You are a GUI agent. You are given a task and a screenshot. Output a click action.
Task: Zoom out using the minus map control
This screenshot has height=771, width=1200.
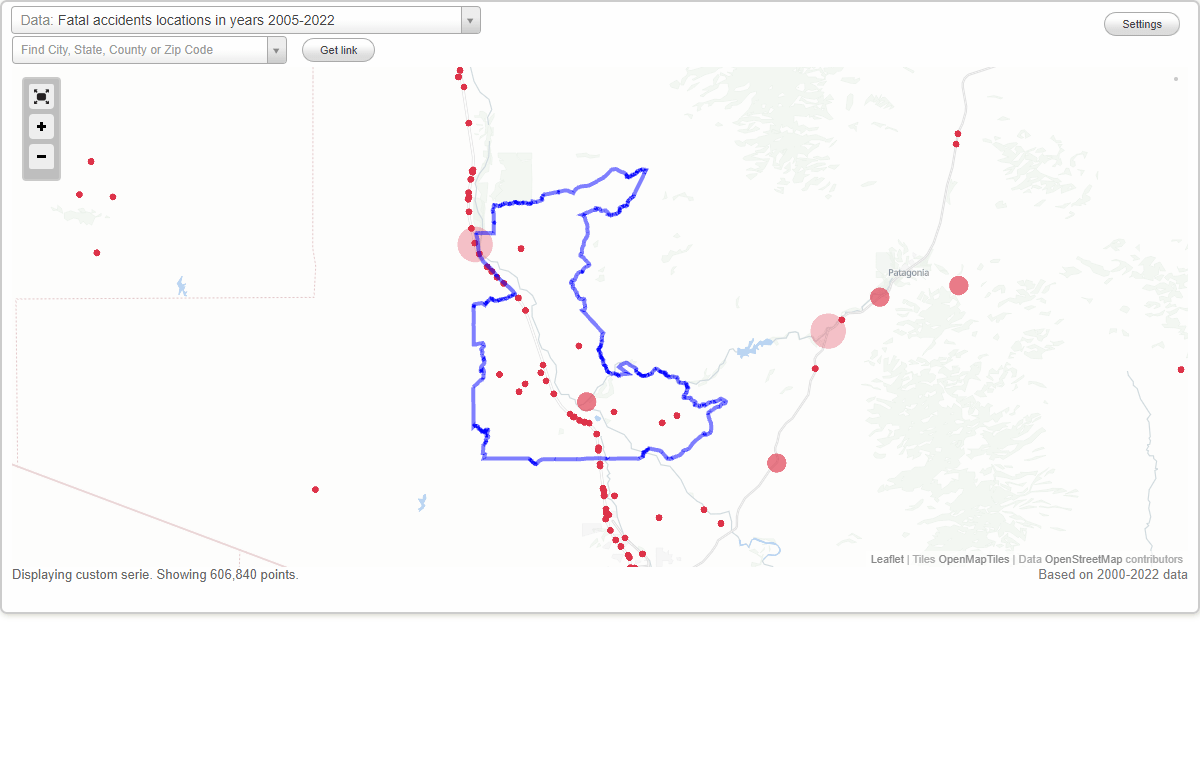(41, 157)
